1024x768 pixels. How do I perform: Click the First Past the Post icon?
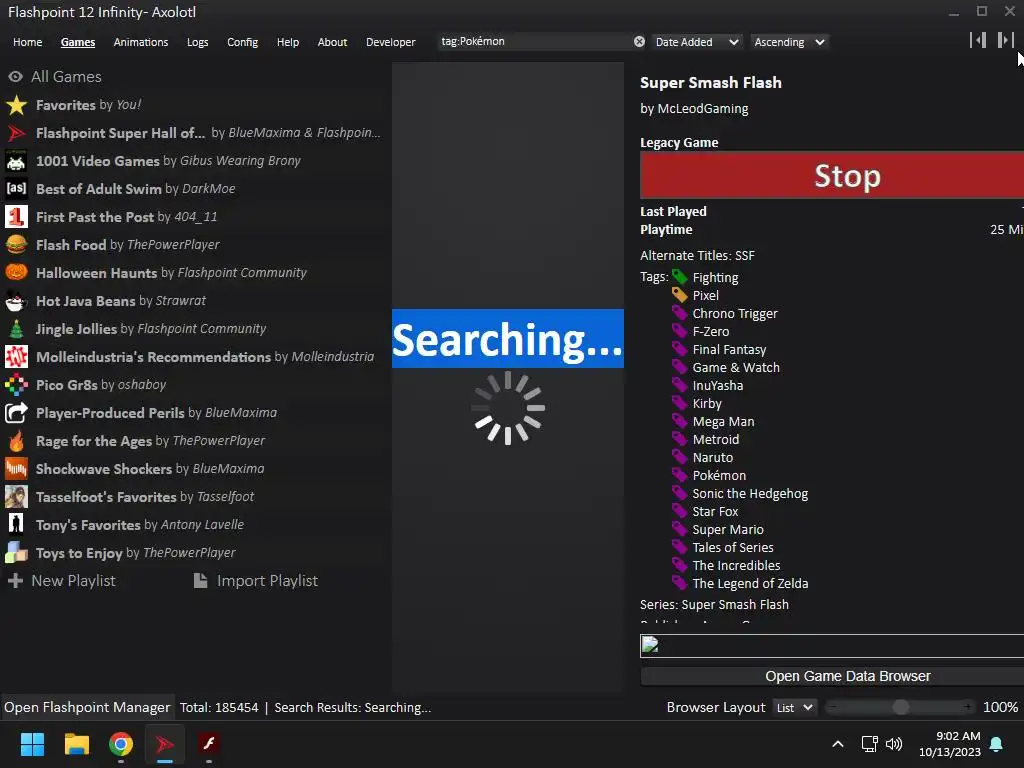coord(16,217)
